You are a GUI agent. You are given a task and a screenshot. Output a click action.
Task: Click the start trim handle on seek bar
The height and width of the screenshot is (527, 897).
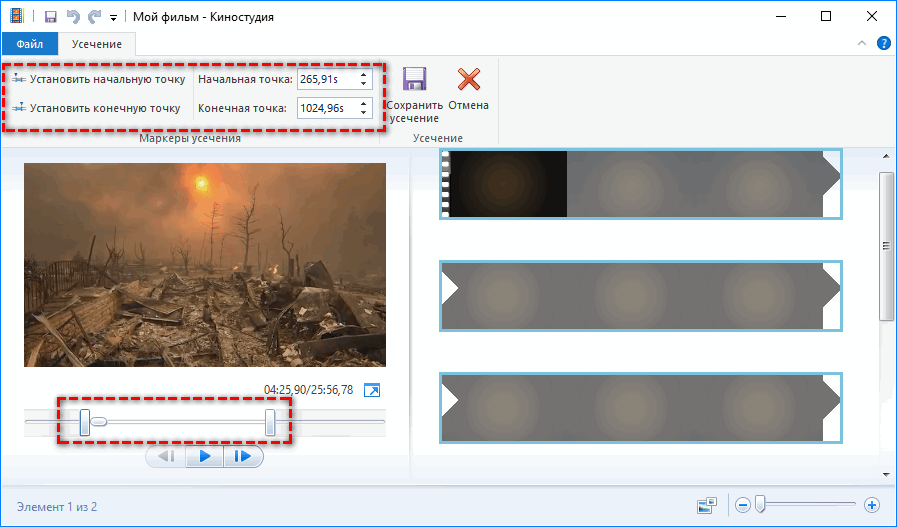point(85,422)
